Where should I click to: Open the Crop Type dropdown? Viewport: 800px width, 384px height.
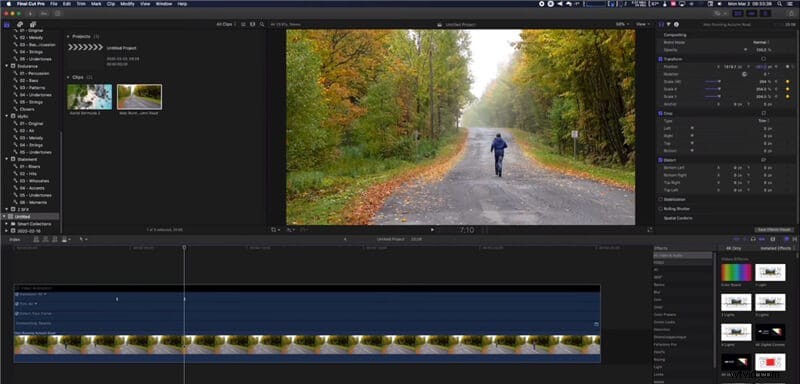(x=764, y=121)
